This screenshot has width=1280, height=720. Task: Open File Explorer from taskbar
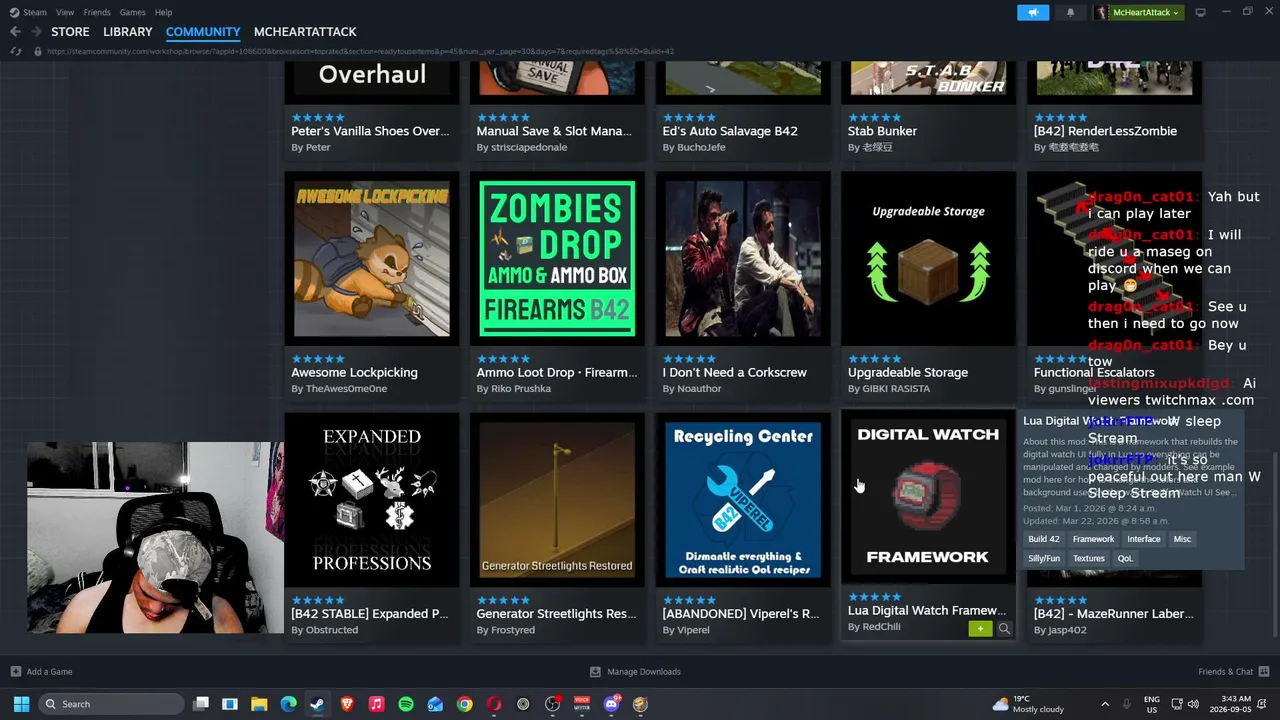[259, 704]
